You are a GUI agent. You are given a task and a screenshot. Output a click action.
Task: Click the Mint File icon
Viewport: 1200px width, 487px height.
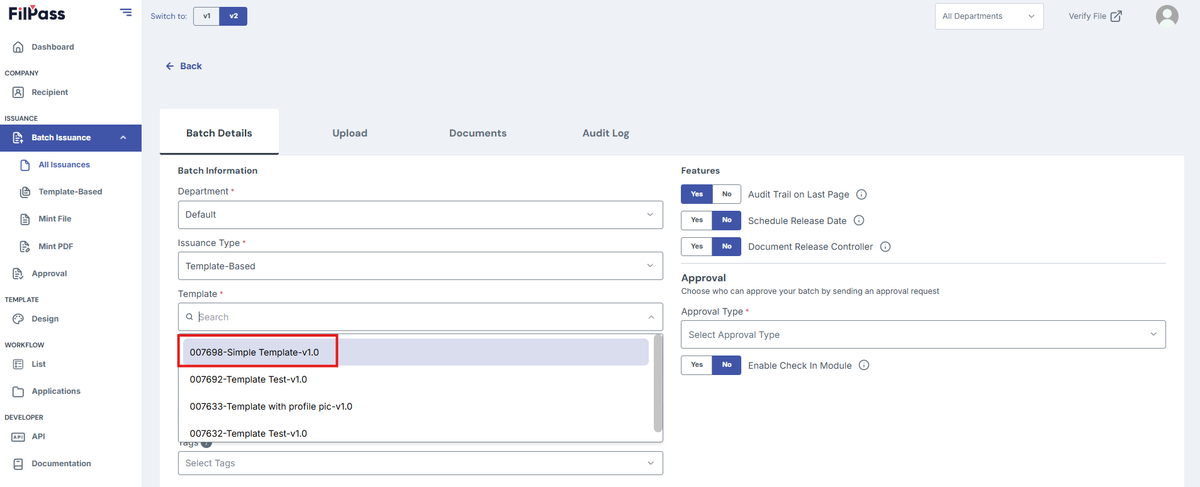(x=25, y=219)
